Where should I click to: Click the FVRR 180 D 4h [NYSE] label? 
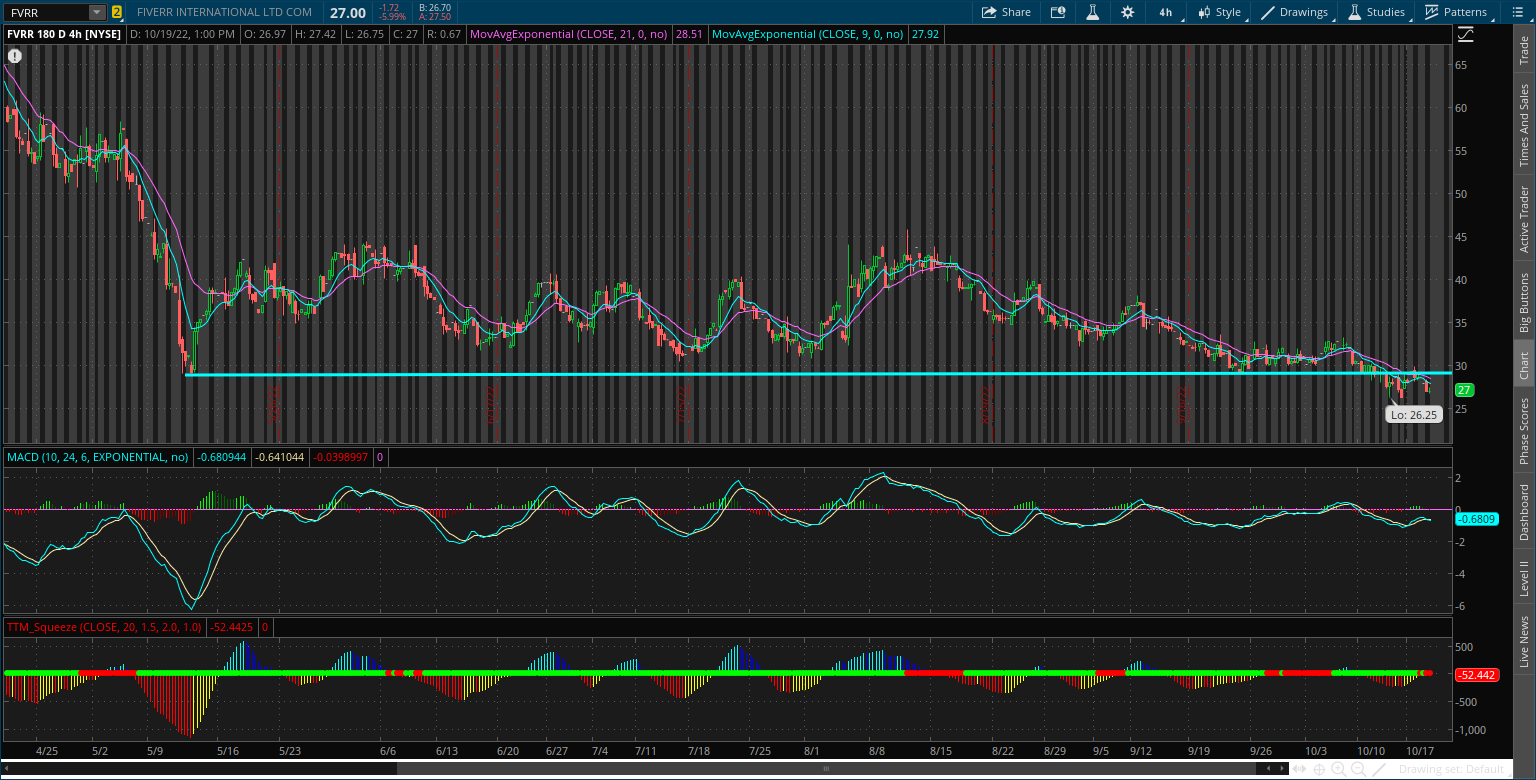pyautogui.click(x=65, y=34)
